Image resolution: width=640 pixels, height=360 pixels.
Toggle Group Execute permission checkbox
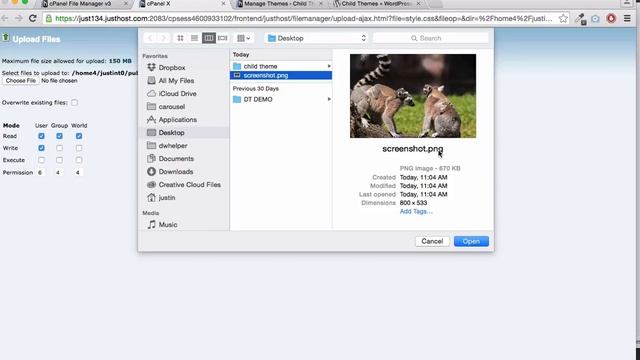(x=60, y=160)
